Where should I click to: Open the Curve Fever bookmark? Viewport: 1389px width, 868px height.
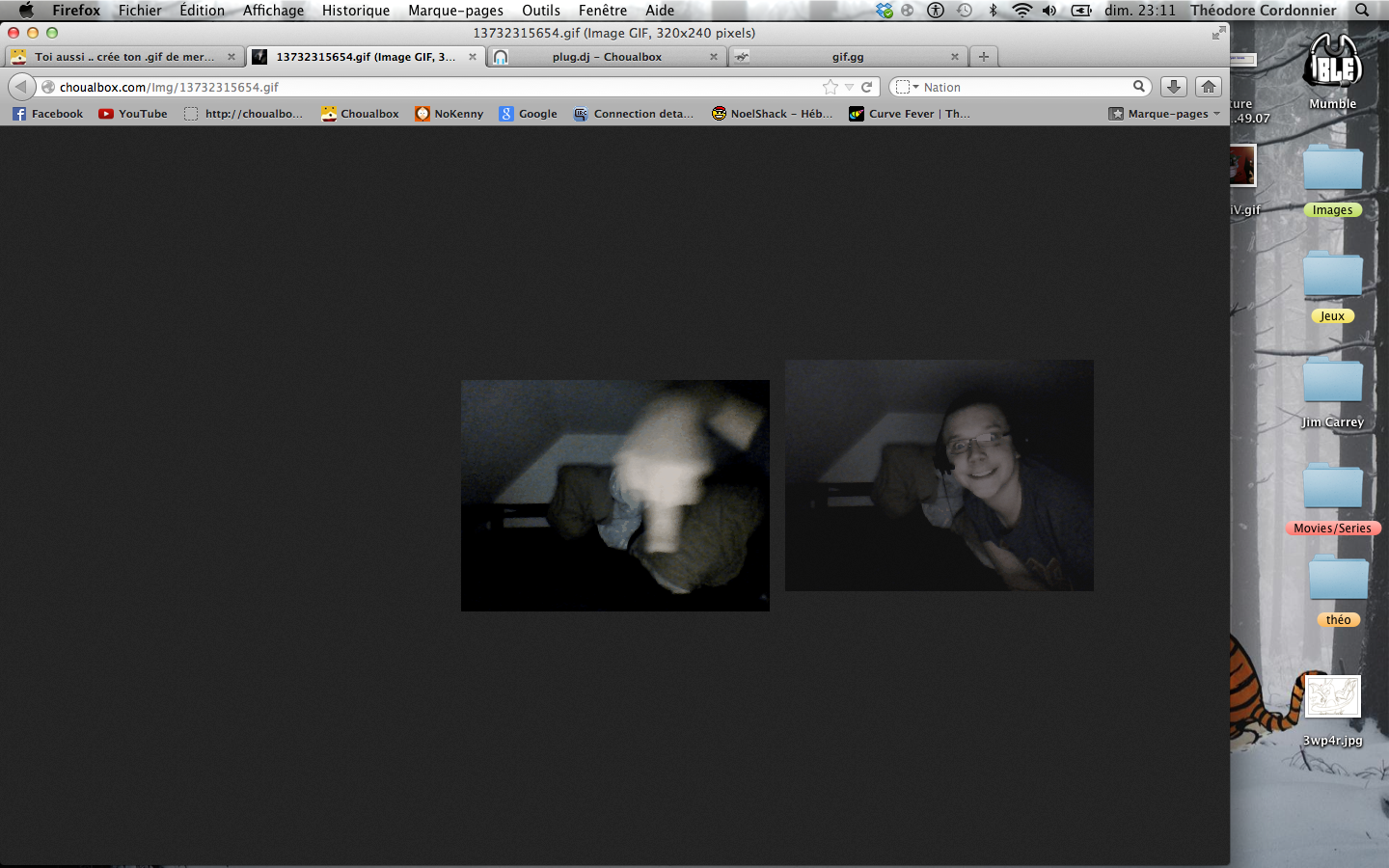tap(909, 114)
